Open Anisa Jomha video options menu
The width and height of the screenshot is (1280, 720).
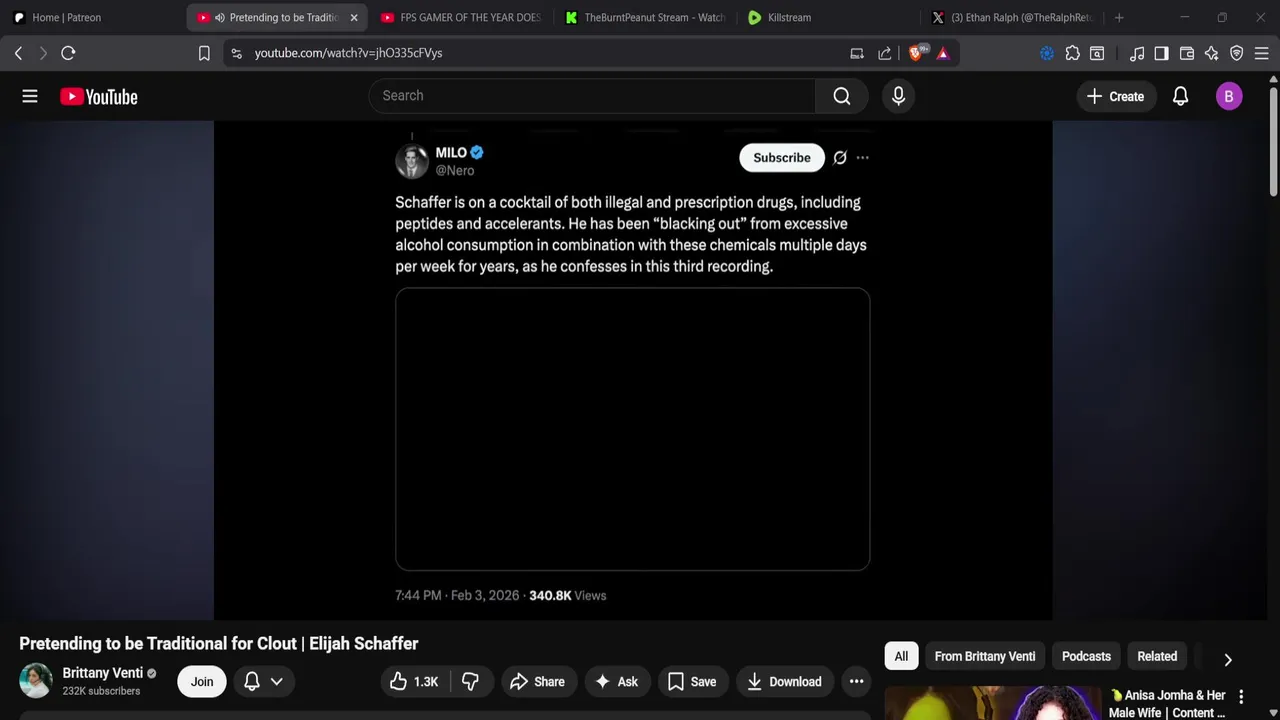coord(1241,697)
